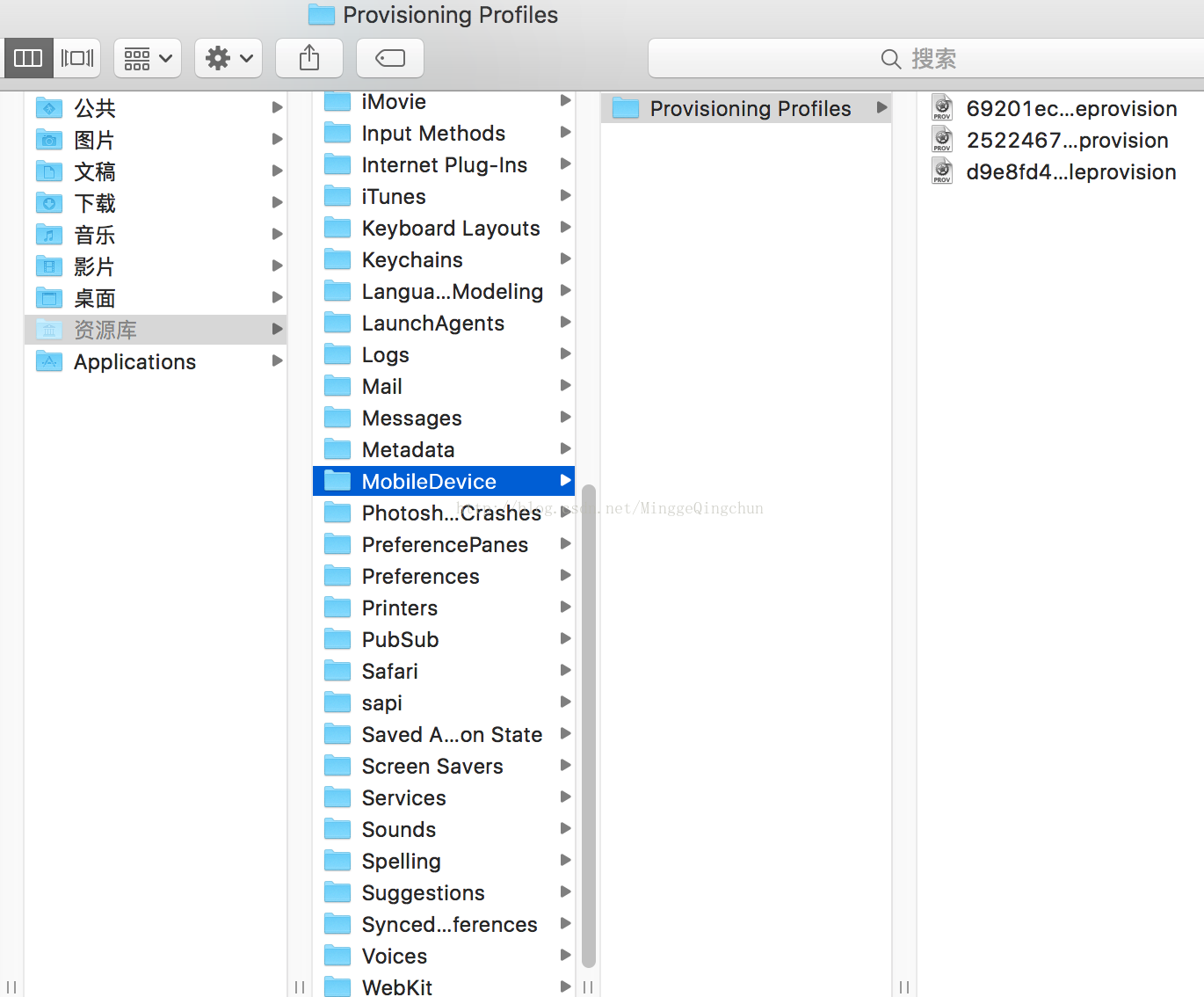Open the 2522467 provision file
Screen dimensions: 1204x997
coord(1067,139)
